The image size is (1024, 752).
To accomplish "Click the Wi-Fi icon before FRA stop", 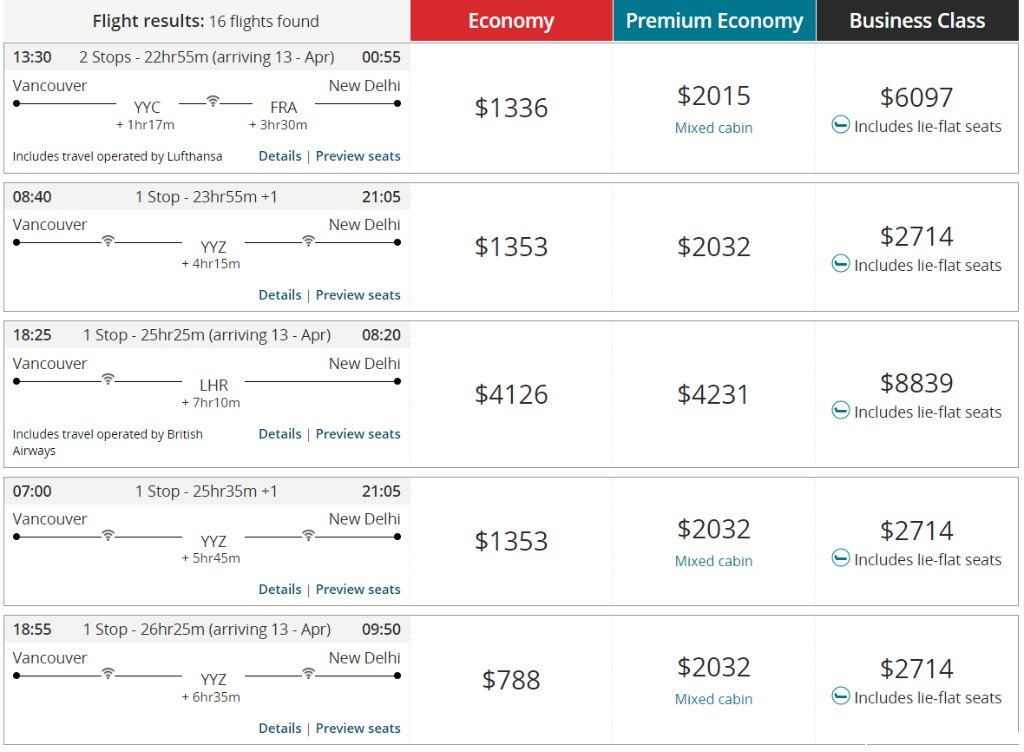I will point(213,101).
